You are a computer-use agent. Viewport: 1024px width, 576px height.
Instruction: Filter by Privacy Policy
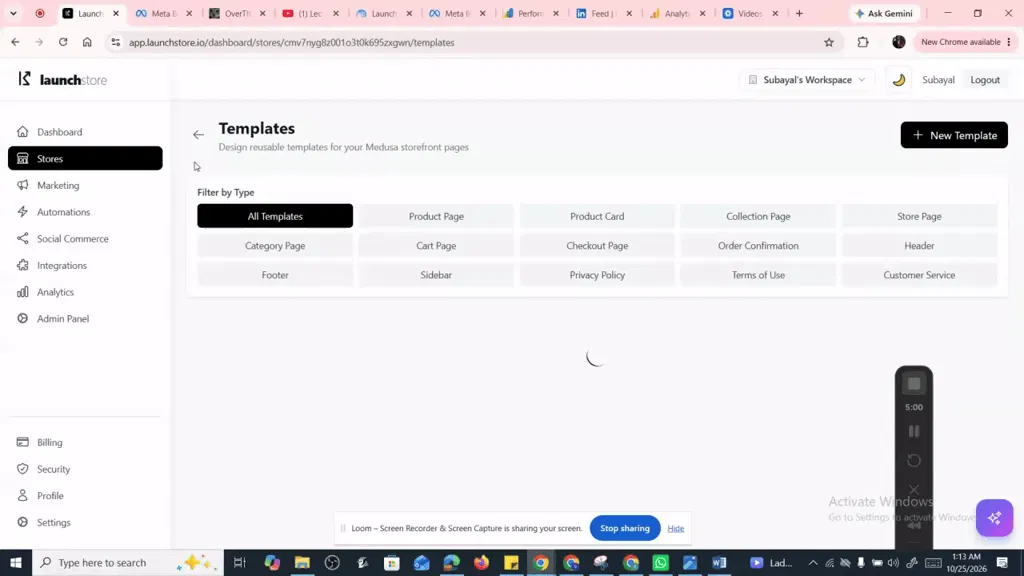[x=597, y=275]
